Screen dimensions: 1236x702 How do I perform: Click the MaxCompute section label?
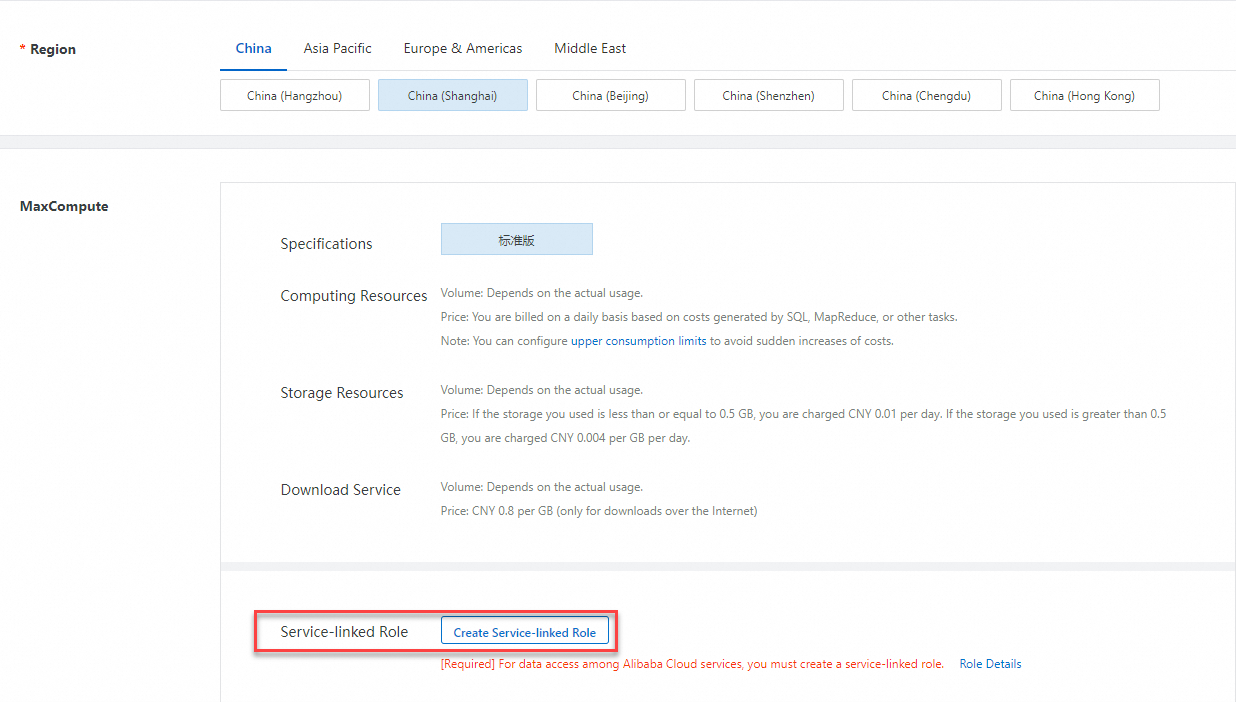coord(64,206)
